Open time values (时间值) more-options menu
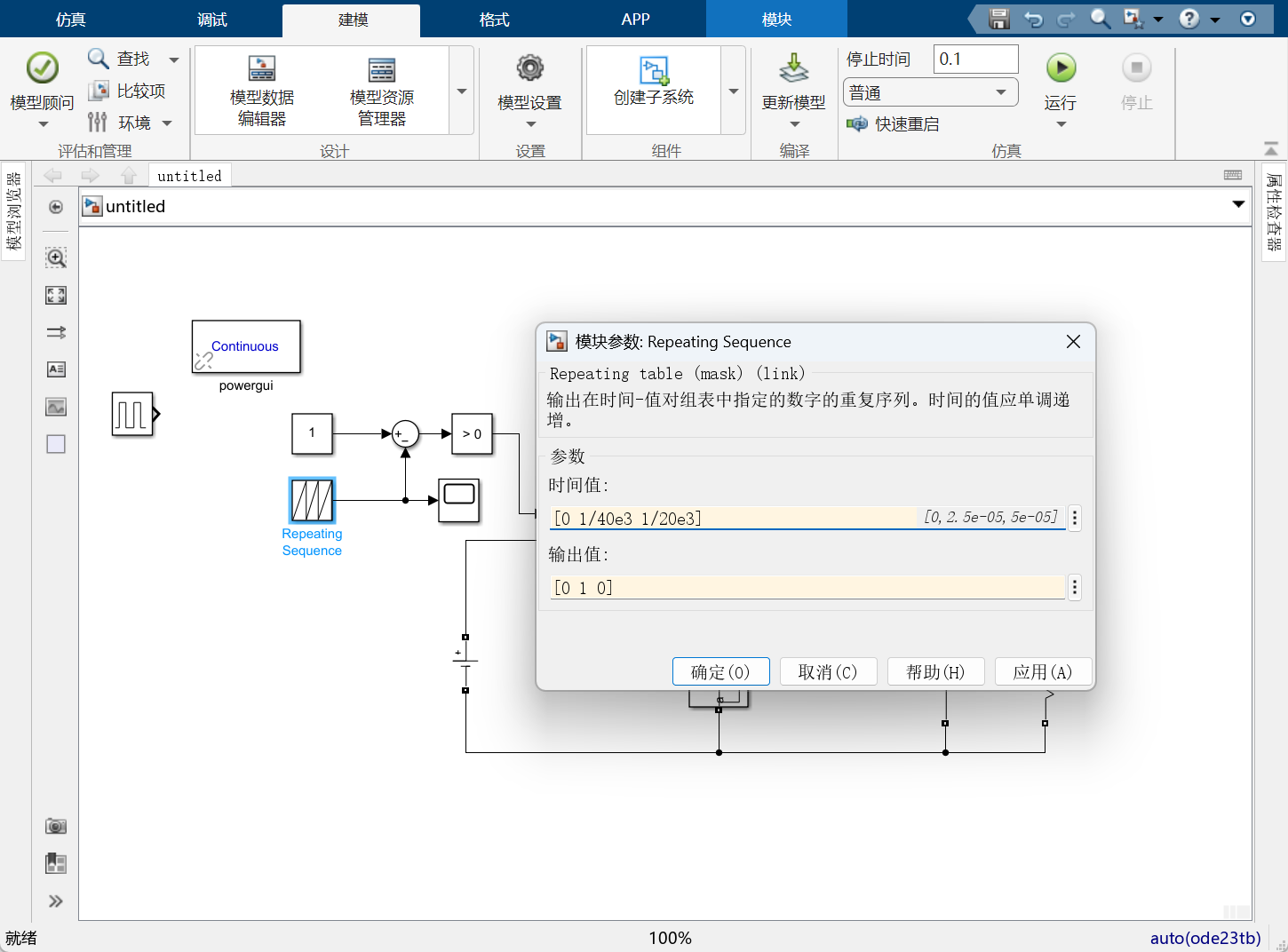The image size is (1288, 952). [x=1075, y=518]
